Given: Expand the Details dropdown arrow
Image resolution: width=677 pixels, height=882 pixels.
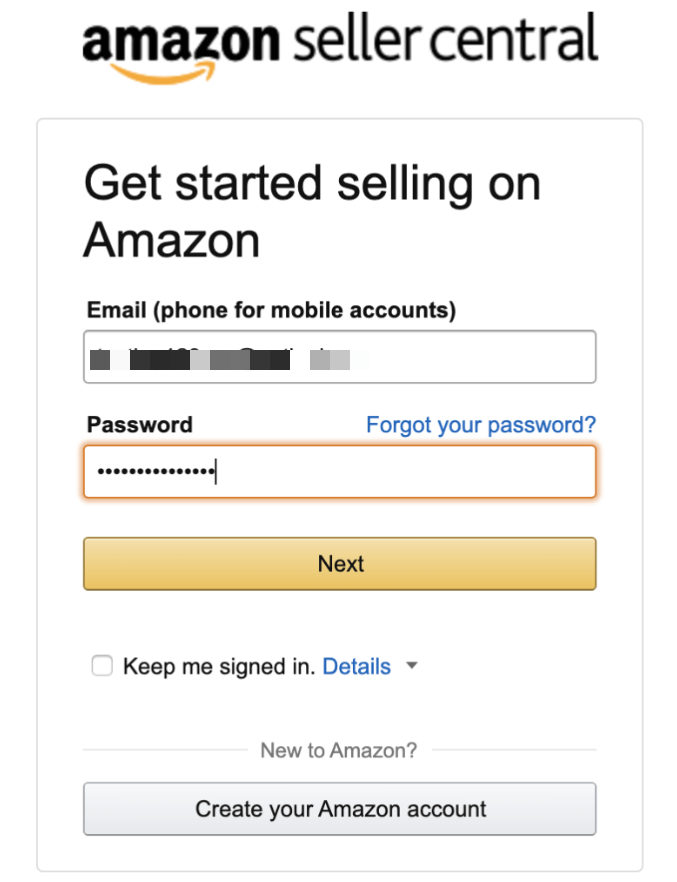Looking at the screenshot, I should 411,666.
